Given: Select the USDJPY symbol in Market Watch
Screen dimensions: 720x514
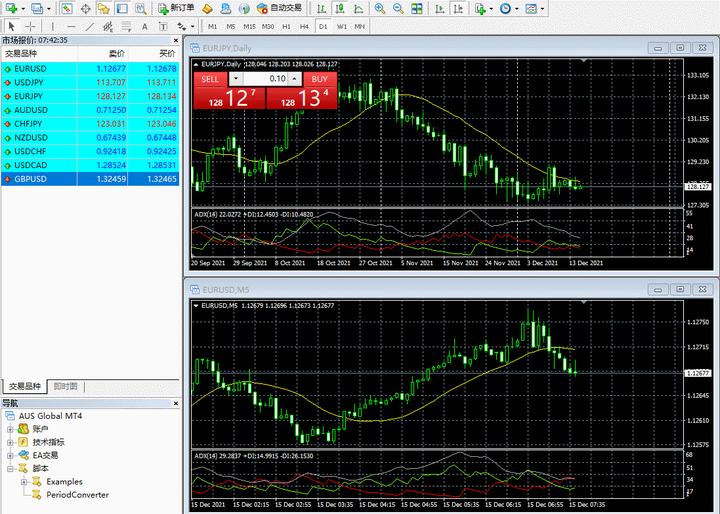Looking at the screenshot, I should (29, 83).
